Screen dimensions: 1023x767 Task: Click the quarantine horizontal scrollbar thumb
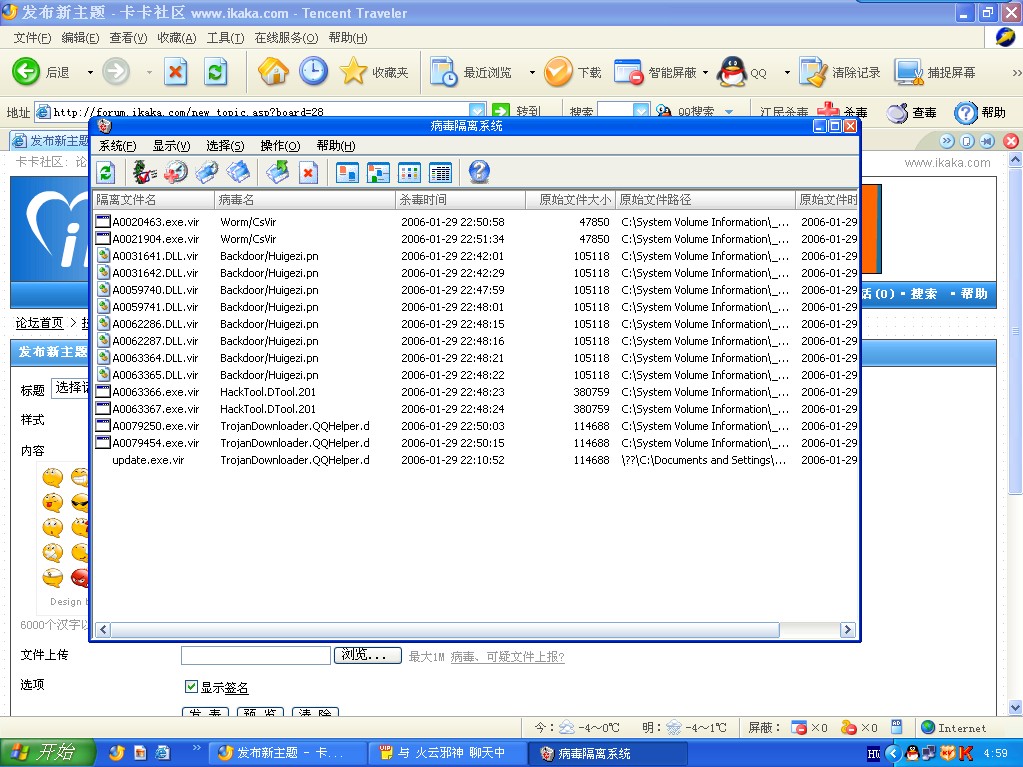click(445, 629)
